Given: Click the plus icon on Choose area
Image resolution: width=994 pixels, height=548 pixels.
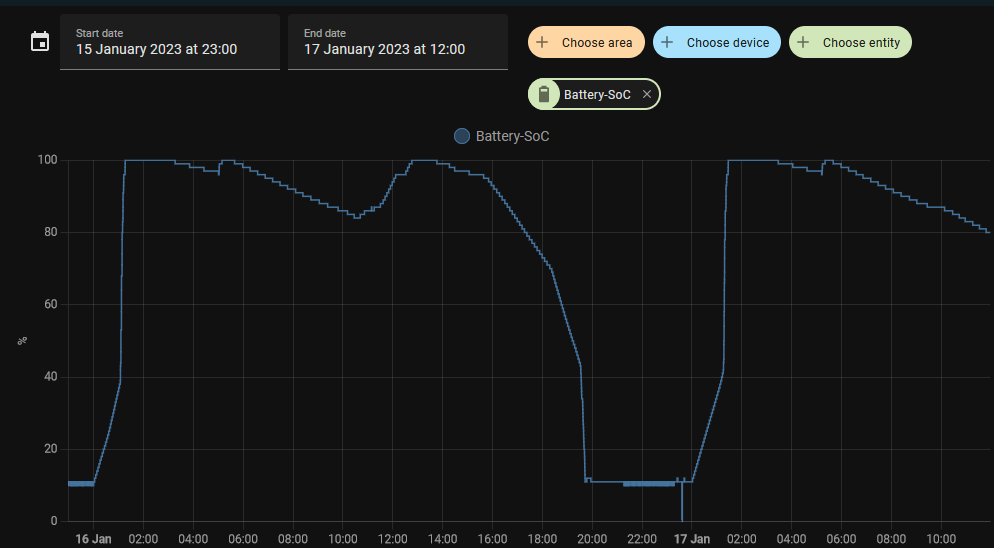Looking at the screenshot, I should (542, 43).
